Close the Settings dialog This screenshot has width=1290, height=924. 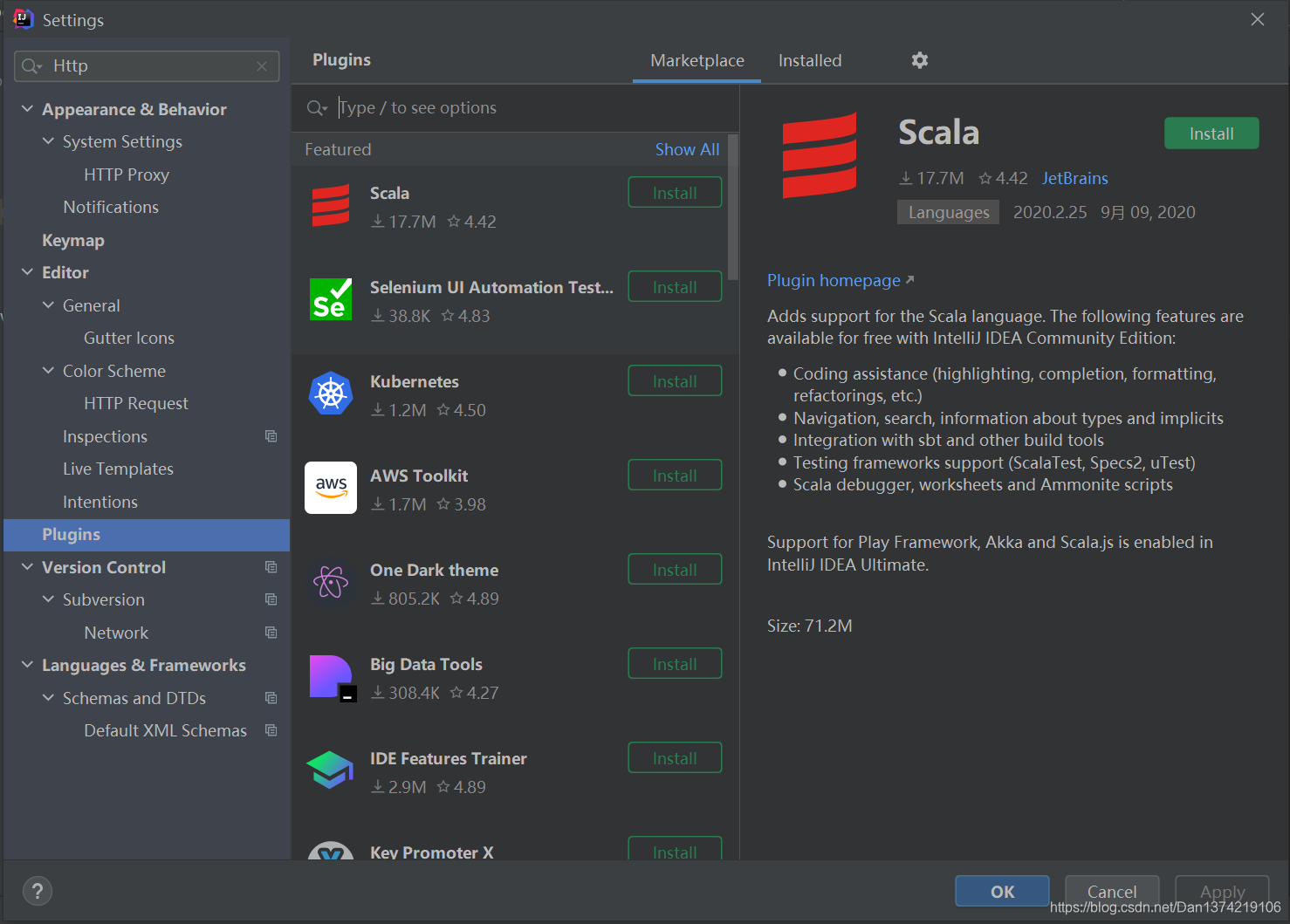pos(1257,19)
